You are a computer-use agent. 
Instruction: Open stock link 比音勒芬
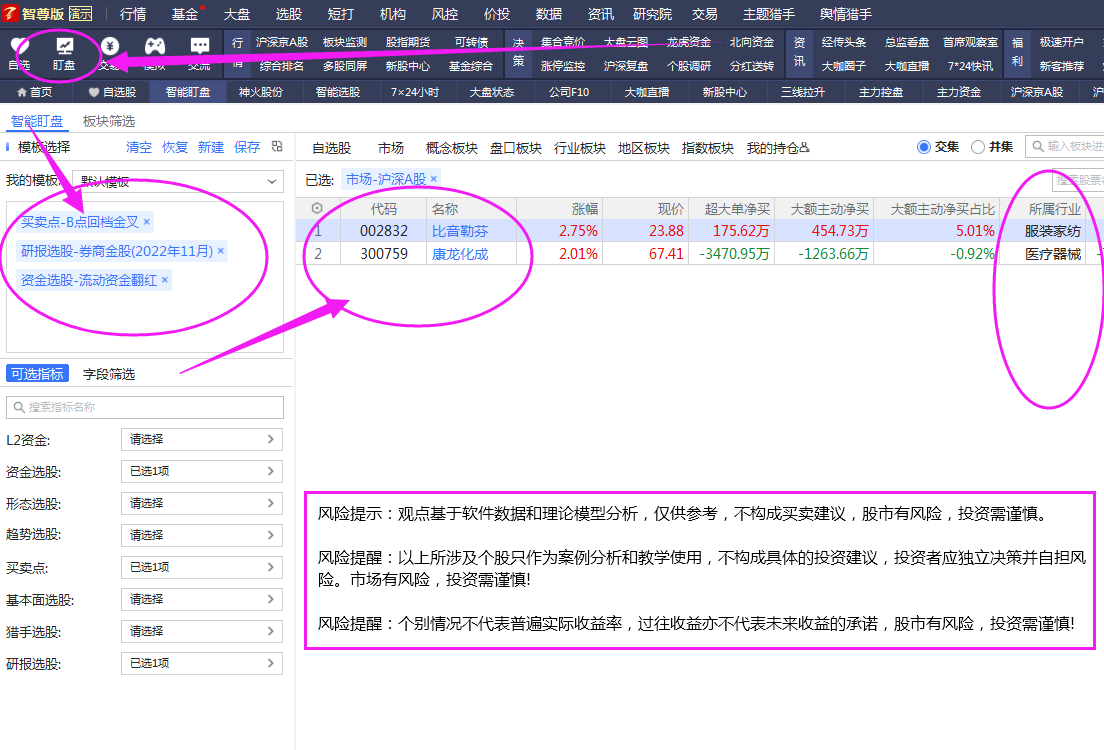460,231
